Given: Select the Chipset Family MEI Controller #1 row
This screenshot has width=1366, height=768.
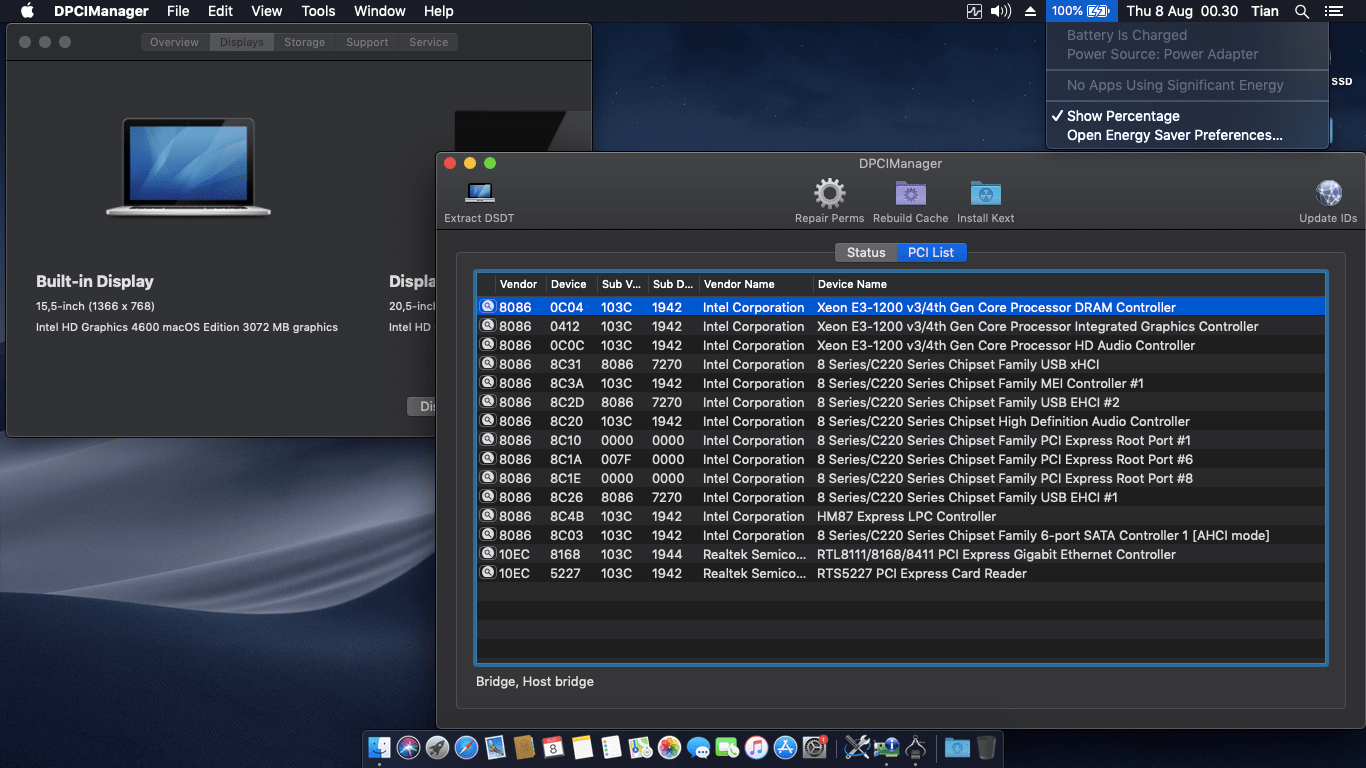Looking at the screenshot, I should pos(901,383).
